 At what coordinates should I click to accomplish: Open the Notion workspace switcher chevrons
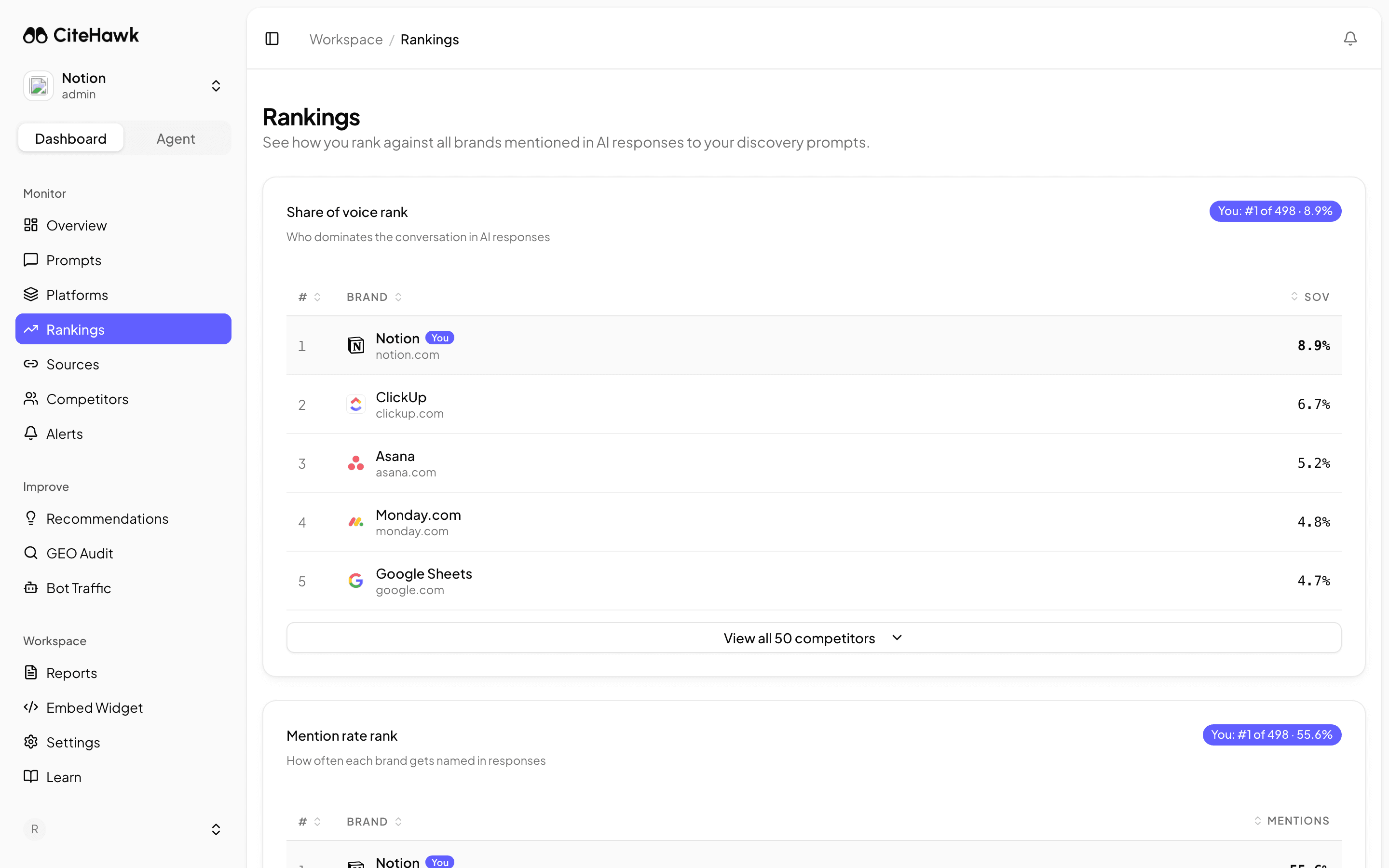216,86
